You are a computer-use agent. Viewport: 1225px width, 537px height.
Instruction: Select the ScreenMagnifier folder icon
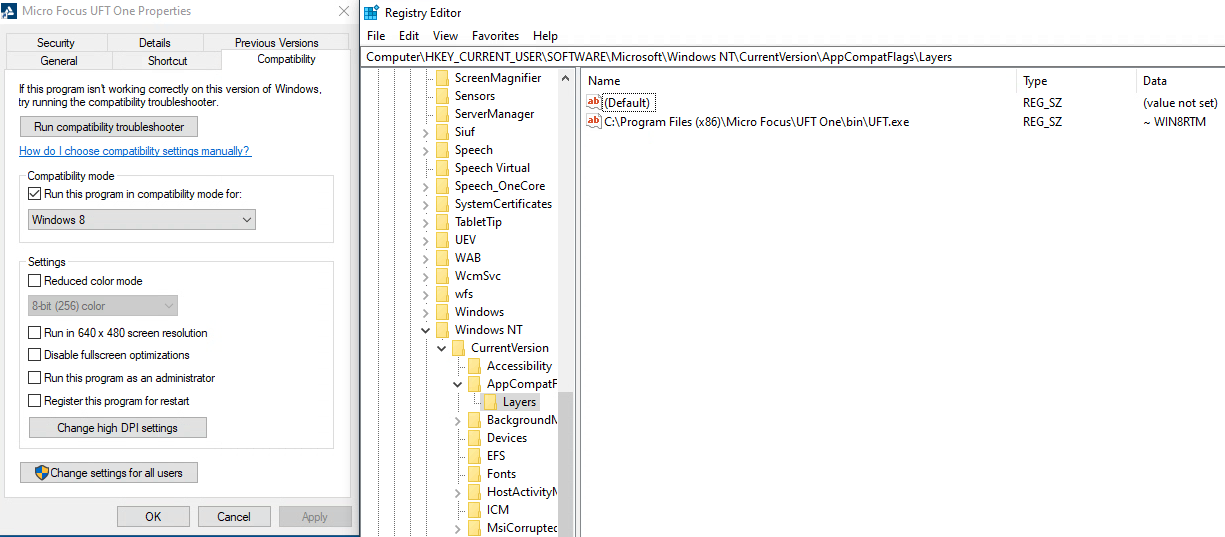coord(442,78)
